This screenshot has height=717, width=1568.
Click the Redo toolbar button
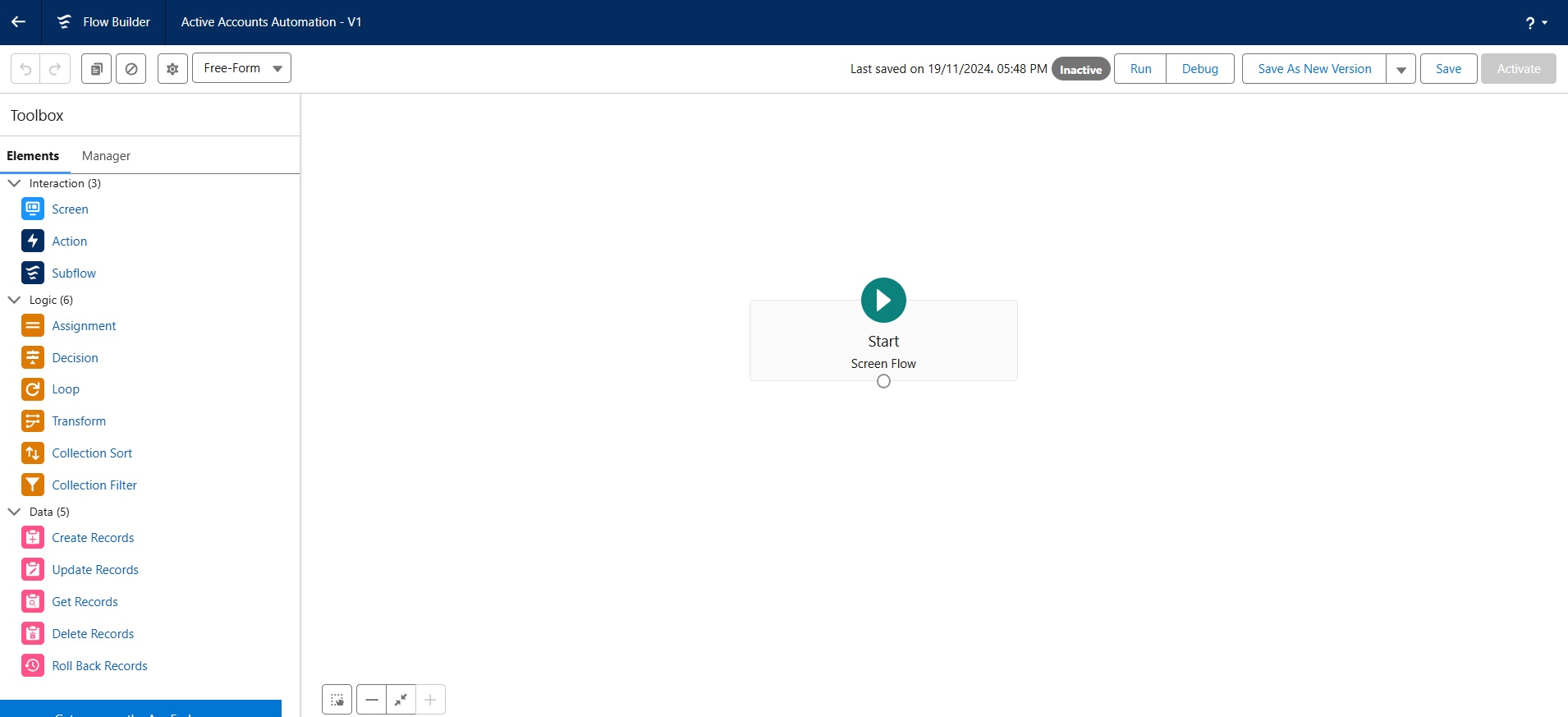pyautogui.click(x=55, y=69)
